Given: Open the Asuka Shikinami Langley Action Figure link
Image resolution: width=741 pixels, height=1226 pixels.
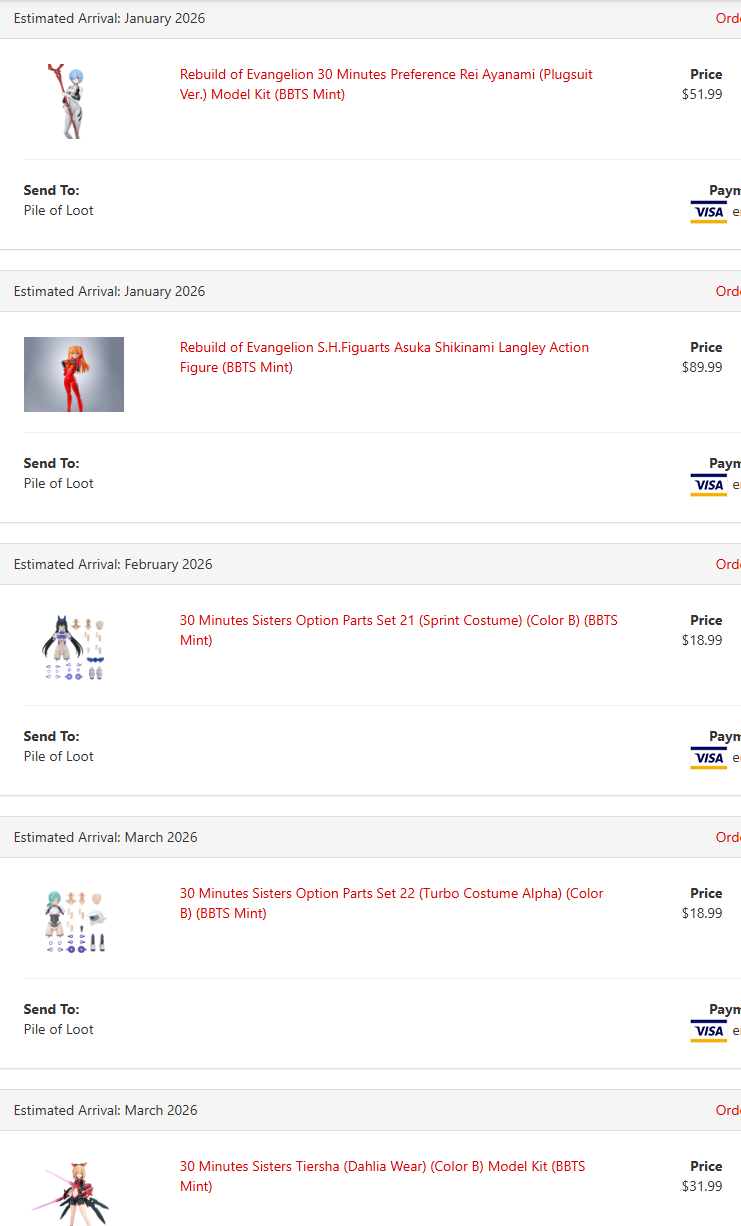Looking at the screenshot, I should tap(384, 357).
